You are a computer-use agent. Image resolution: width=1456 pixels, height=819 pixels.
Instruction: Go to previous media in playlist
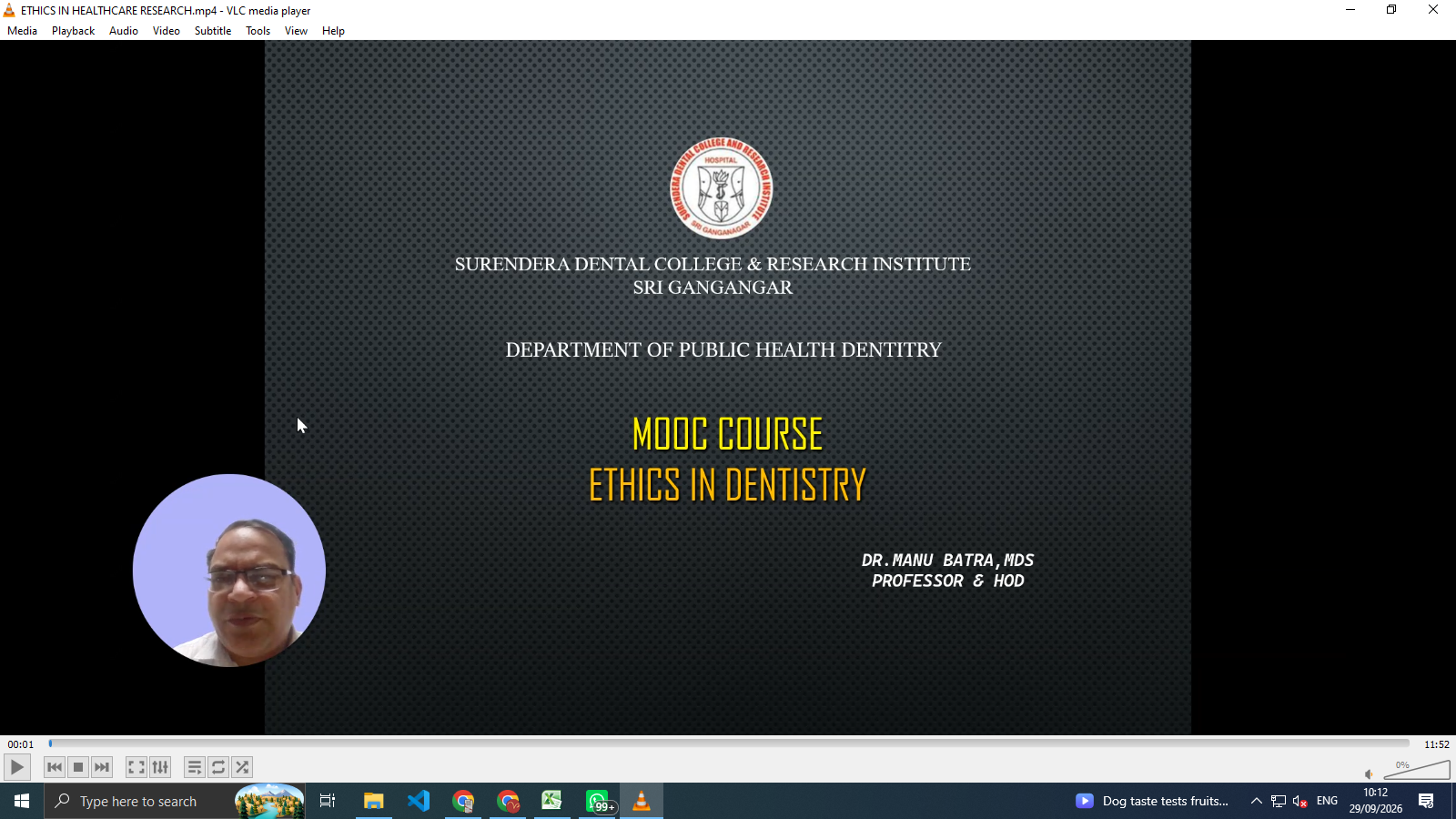point(55,767)
